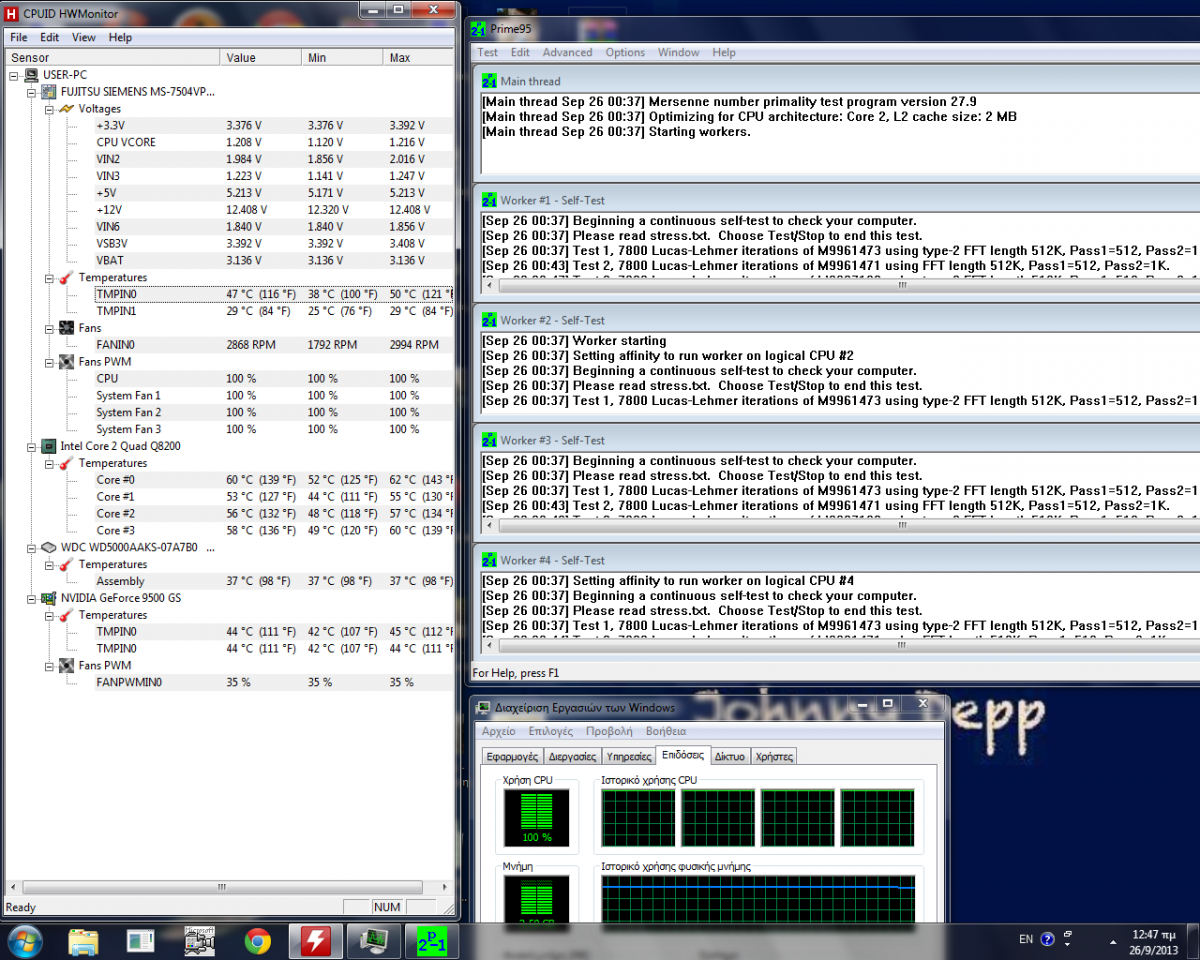Switch to the Δίκτυο tab

click(730, 756)
